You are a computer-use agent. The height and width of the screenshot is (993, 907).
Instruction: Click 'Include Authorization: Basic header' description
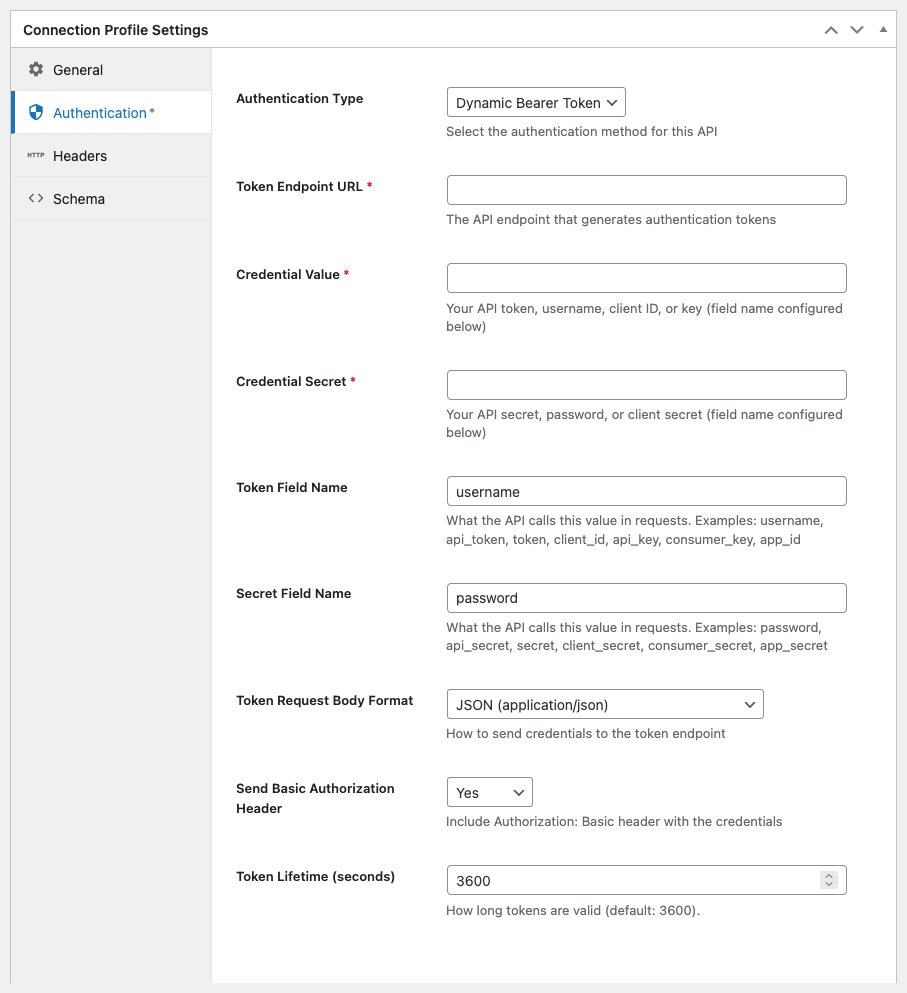614,821
